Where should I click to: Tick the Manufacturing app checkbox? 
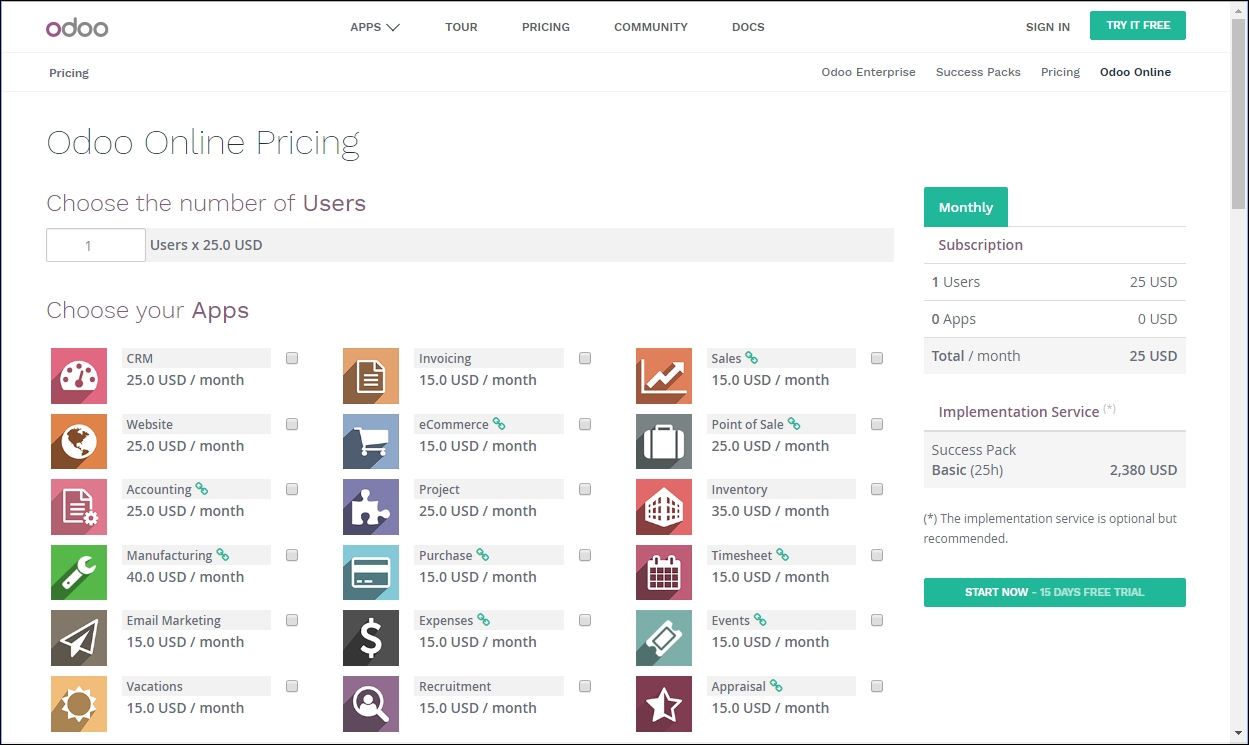pos(292,555)
